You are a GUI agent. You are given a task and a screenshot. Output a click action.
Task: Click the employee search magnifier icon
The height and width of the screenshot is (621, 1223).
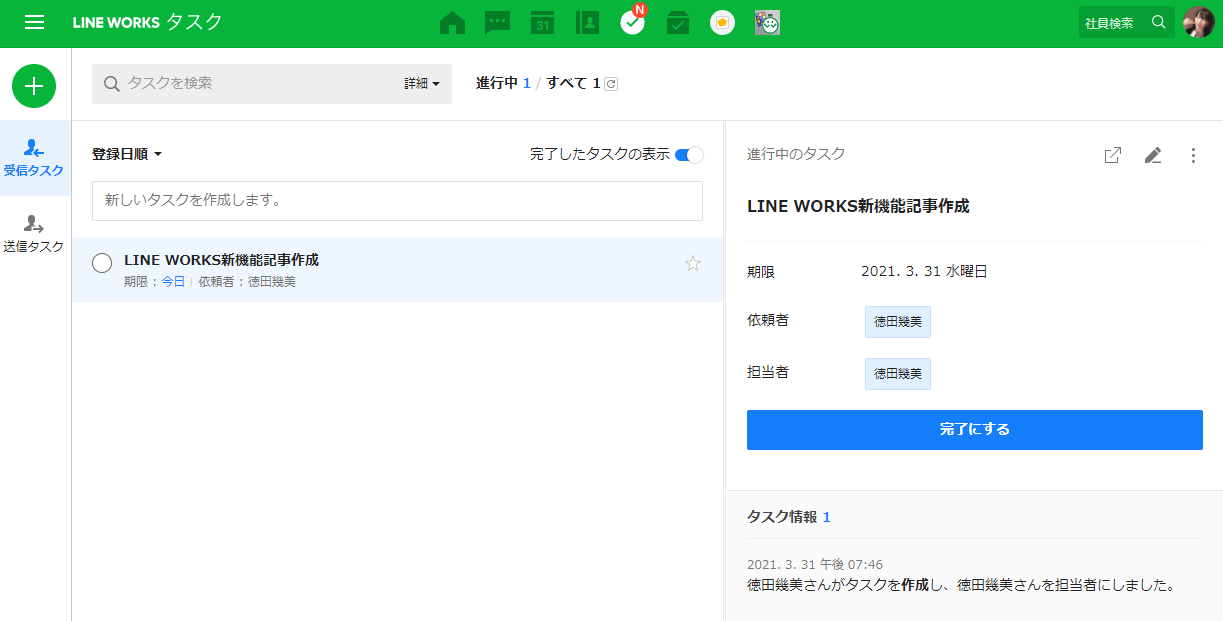click(x=1159, y=22)
